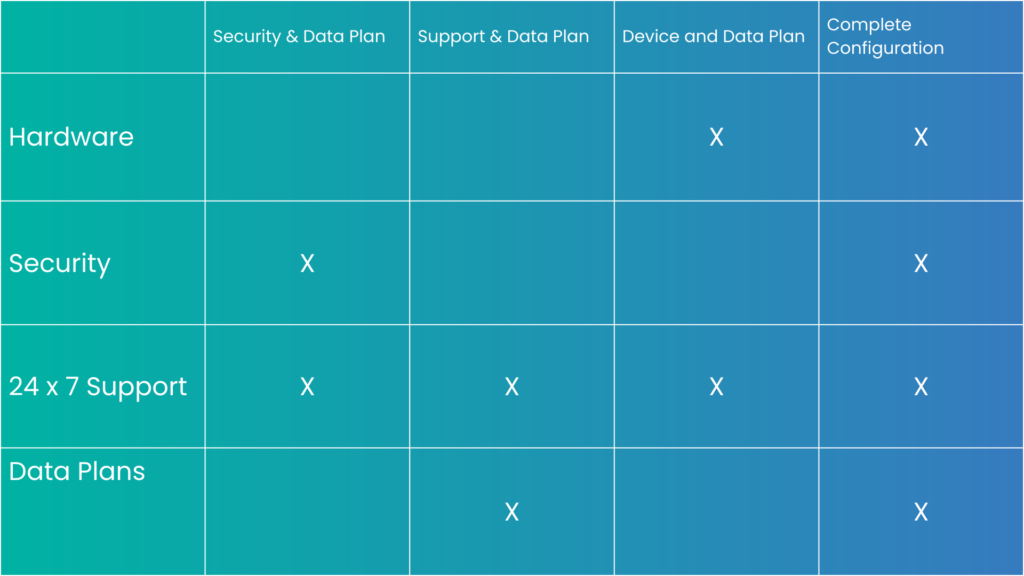Click Data Plans X under Complete Configuration
1024x576 pixels.
click(x=921, y=512)
